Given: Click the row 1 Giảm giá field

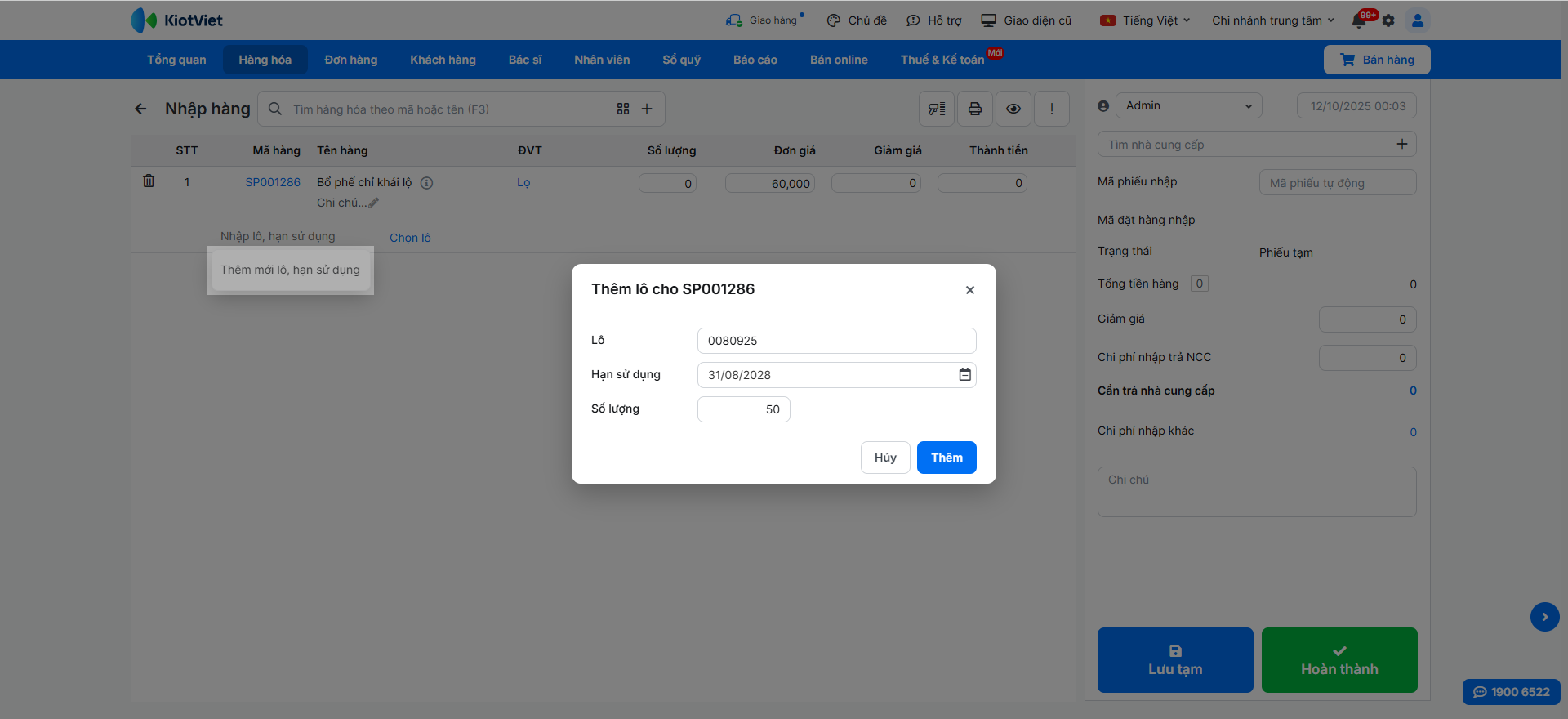Looking at the screenshot, I should [x=876, y=184].
